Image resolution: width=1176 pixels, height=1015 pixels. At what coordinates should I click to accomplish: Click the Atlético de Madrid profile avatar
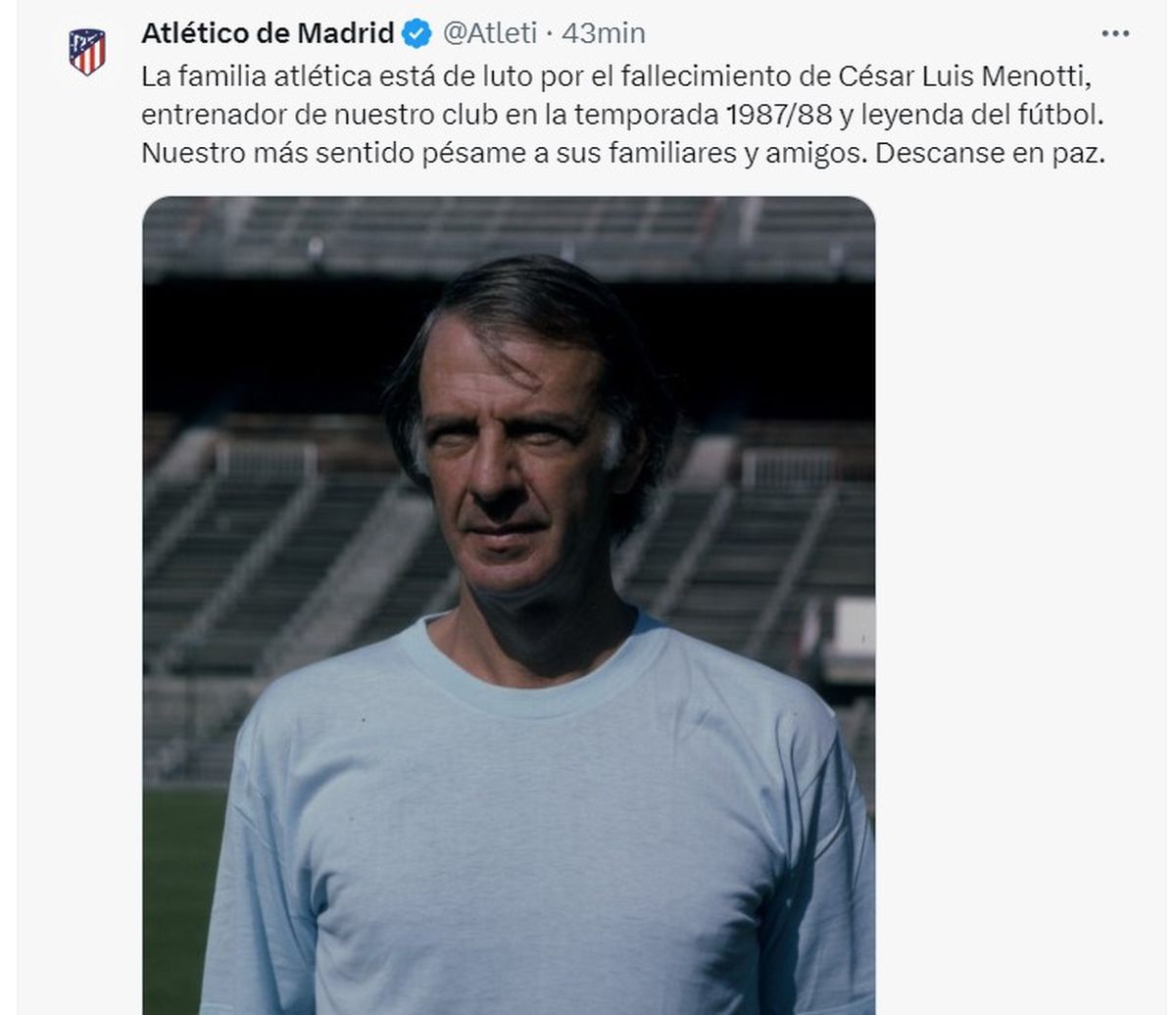coord(87,51)
